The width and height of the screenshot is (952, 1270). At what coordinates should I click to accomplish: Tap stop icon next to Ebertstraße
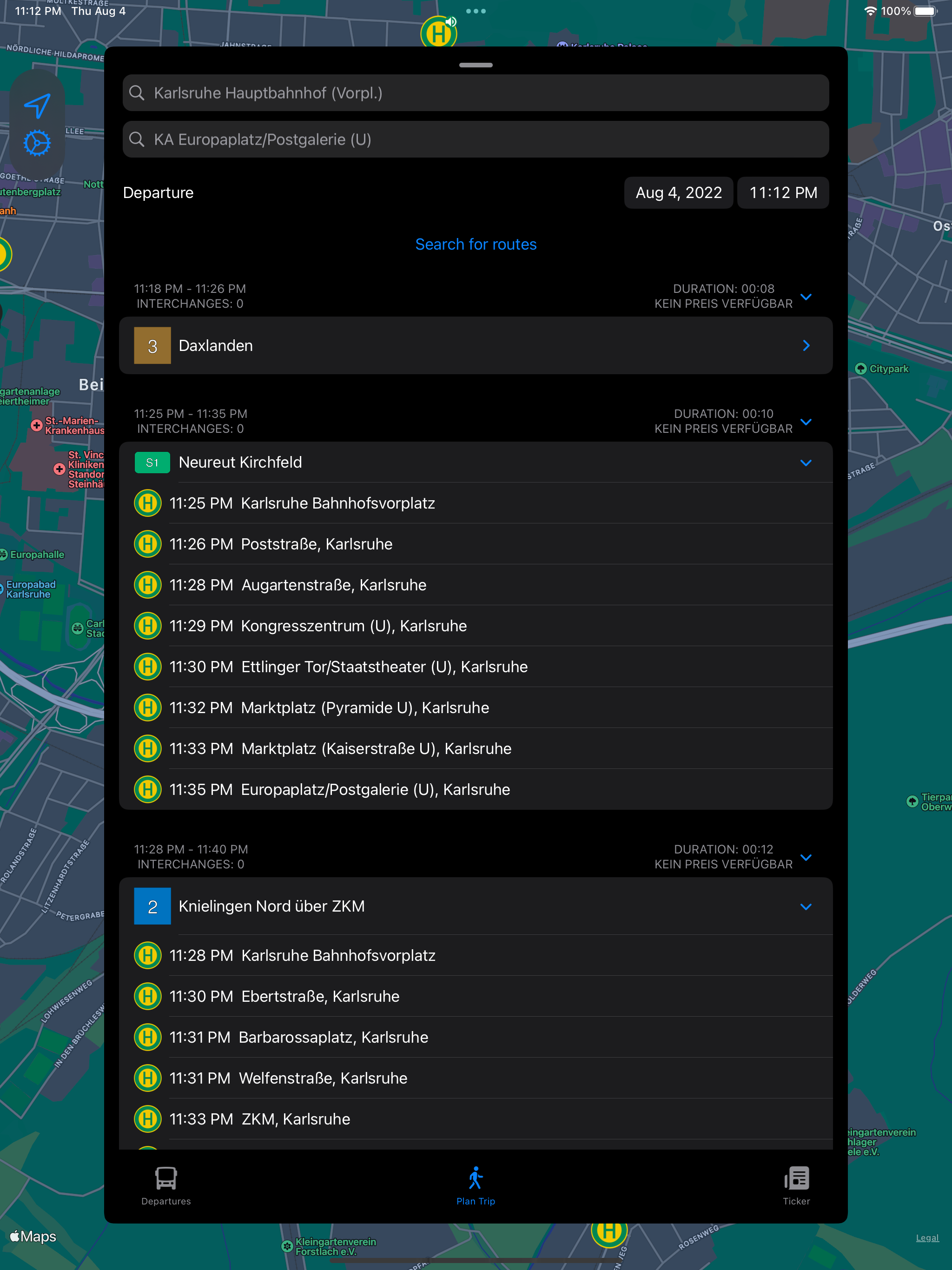tap(147, 996)
